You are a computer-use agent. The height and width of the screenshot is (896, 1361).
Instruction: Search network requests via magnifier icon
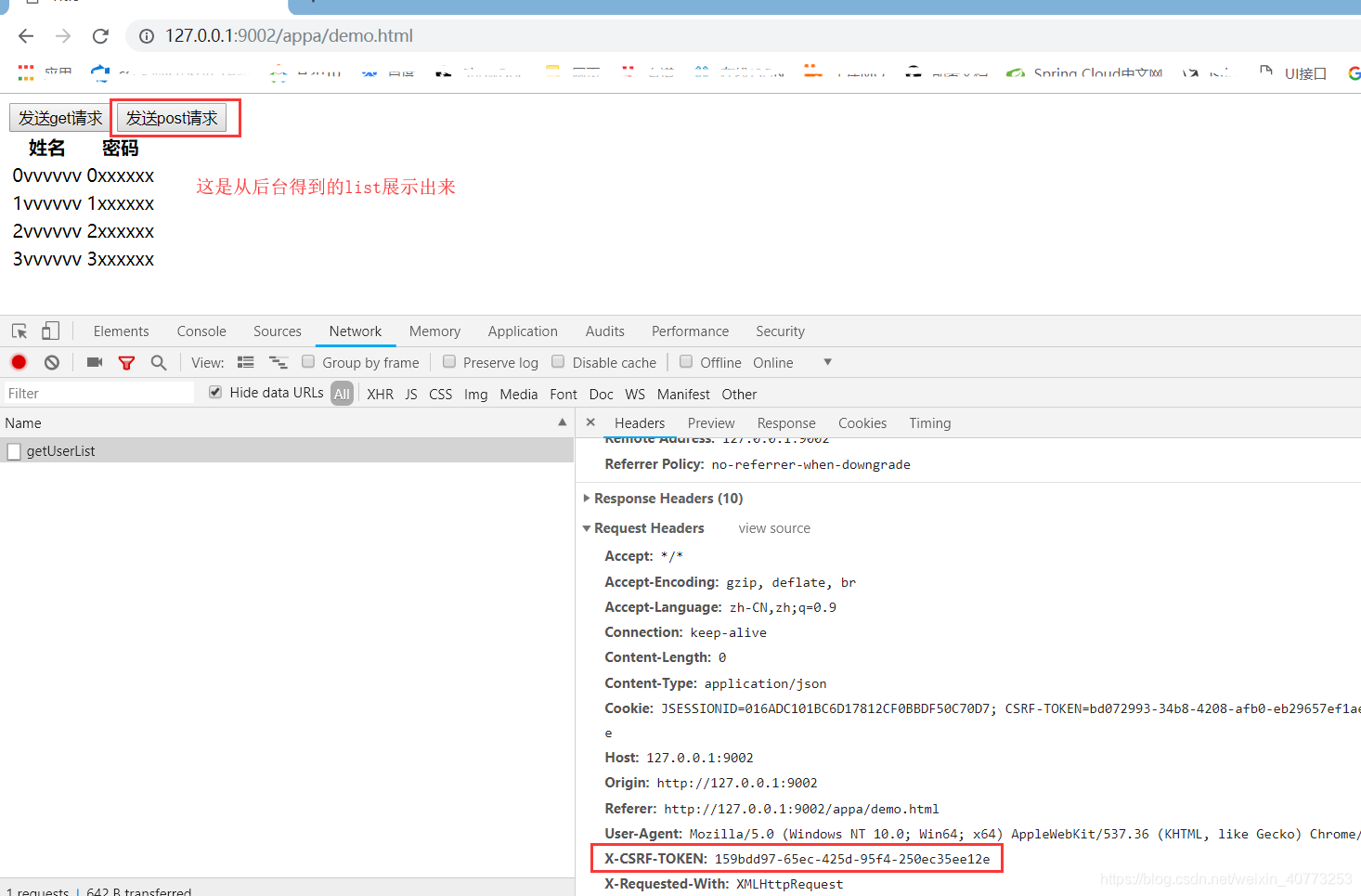(158, 362)
